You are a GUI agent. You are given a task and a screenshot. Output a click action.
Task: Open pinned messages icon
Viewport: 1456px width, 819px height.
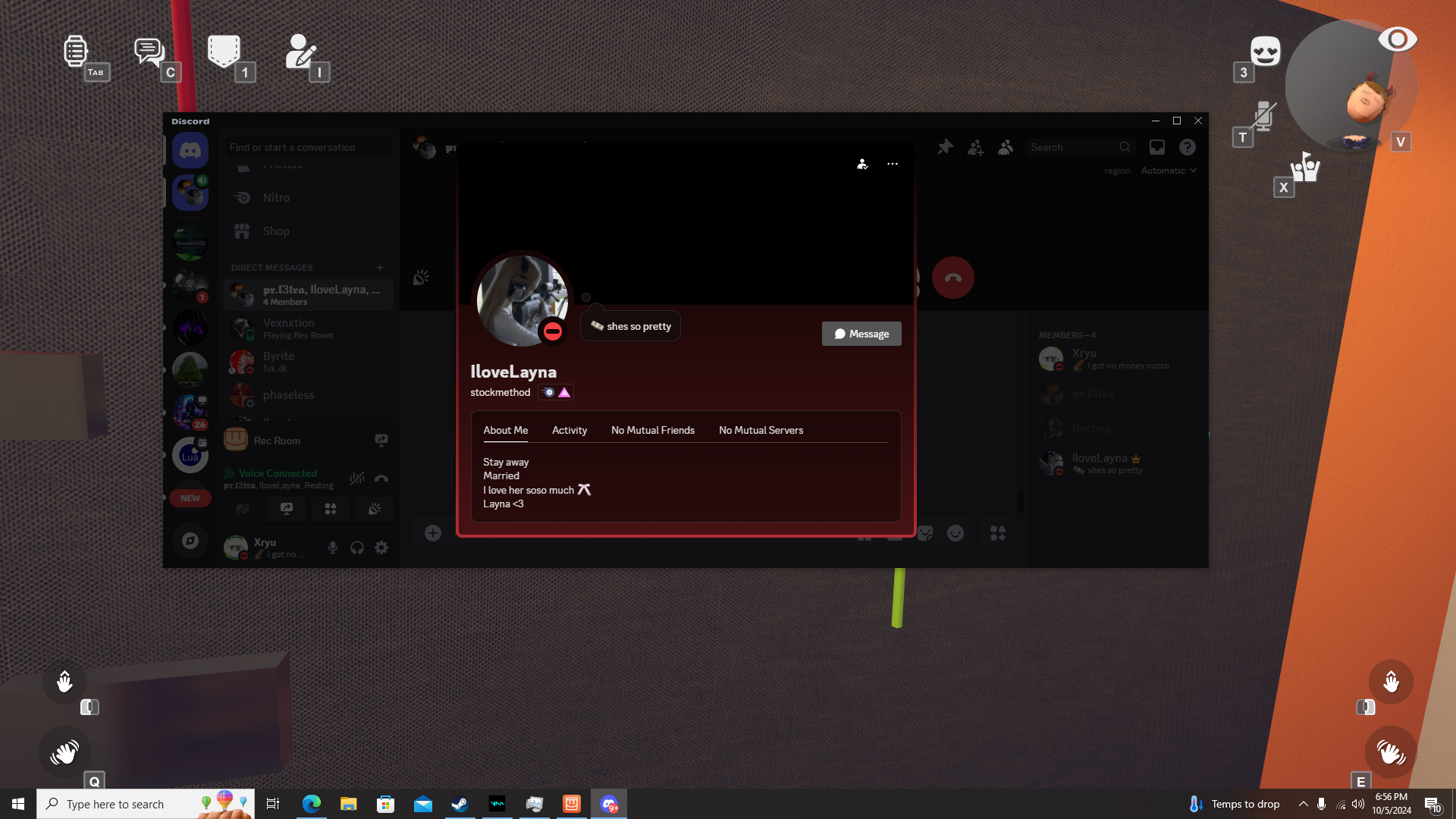click(x=945, y=147)
